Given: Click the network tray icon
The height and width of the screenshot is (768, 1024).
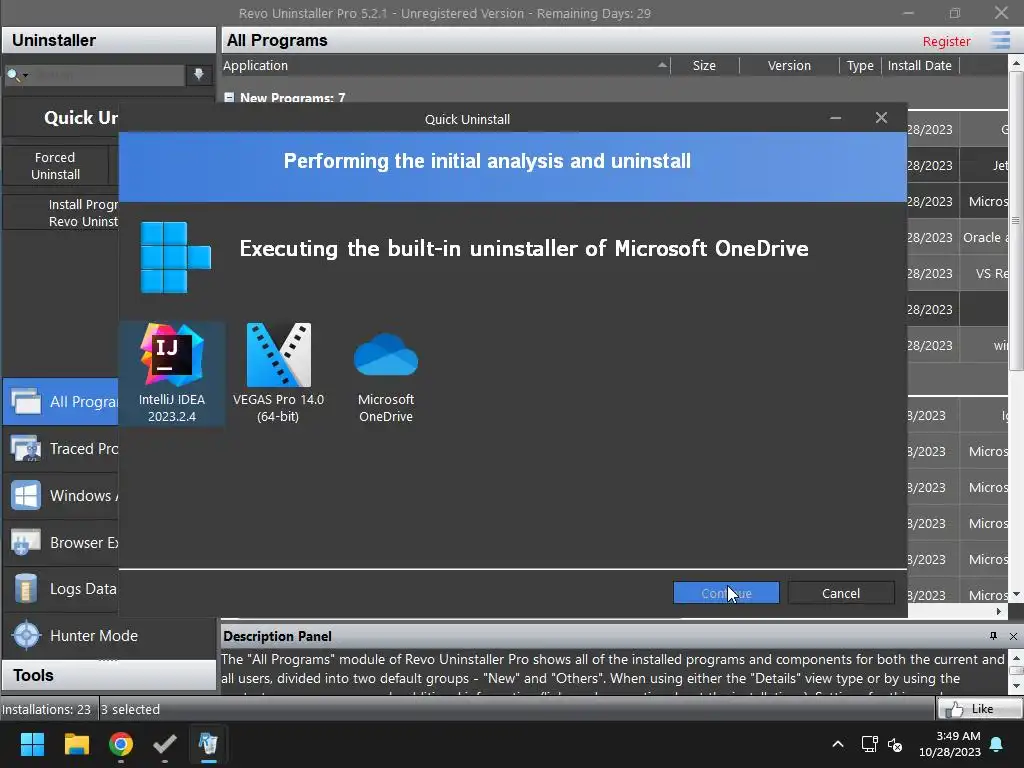Looking at the screenshot, I should point(869,744).
